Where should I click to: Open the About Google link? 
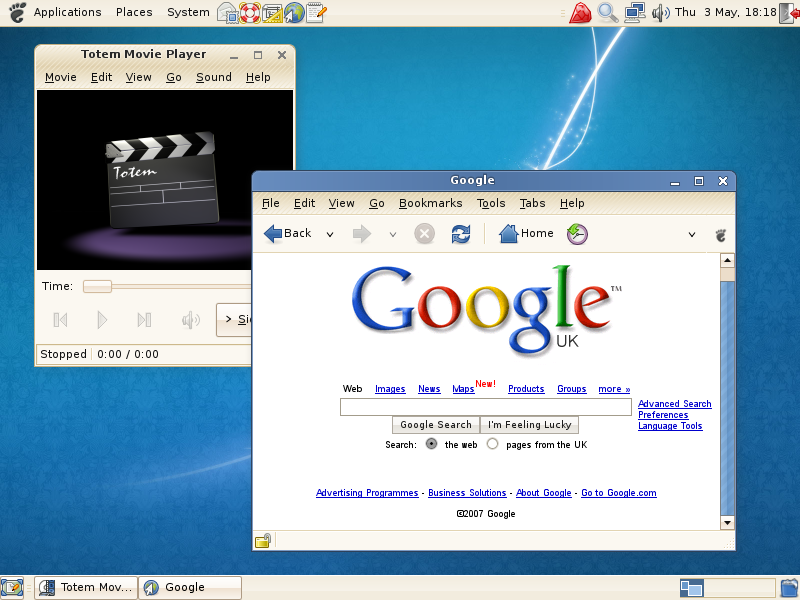(x=543, y=493)
